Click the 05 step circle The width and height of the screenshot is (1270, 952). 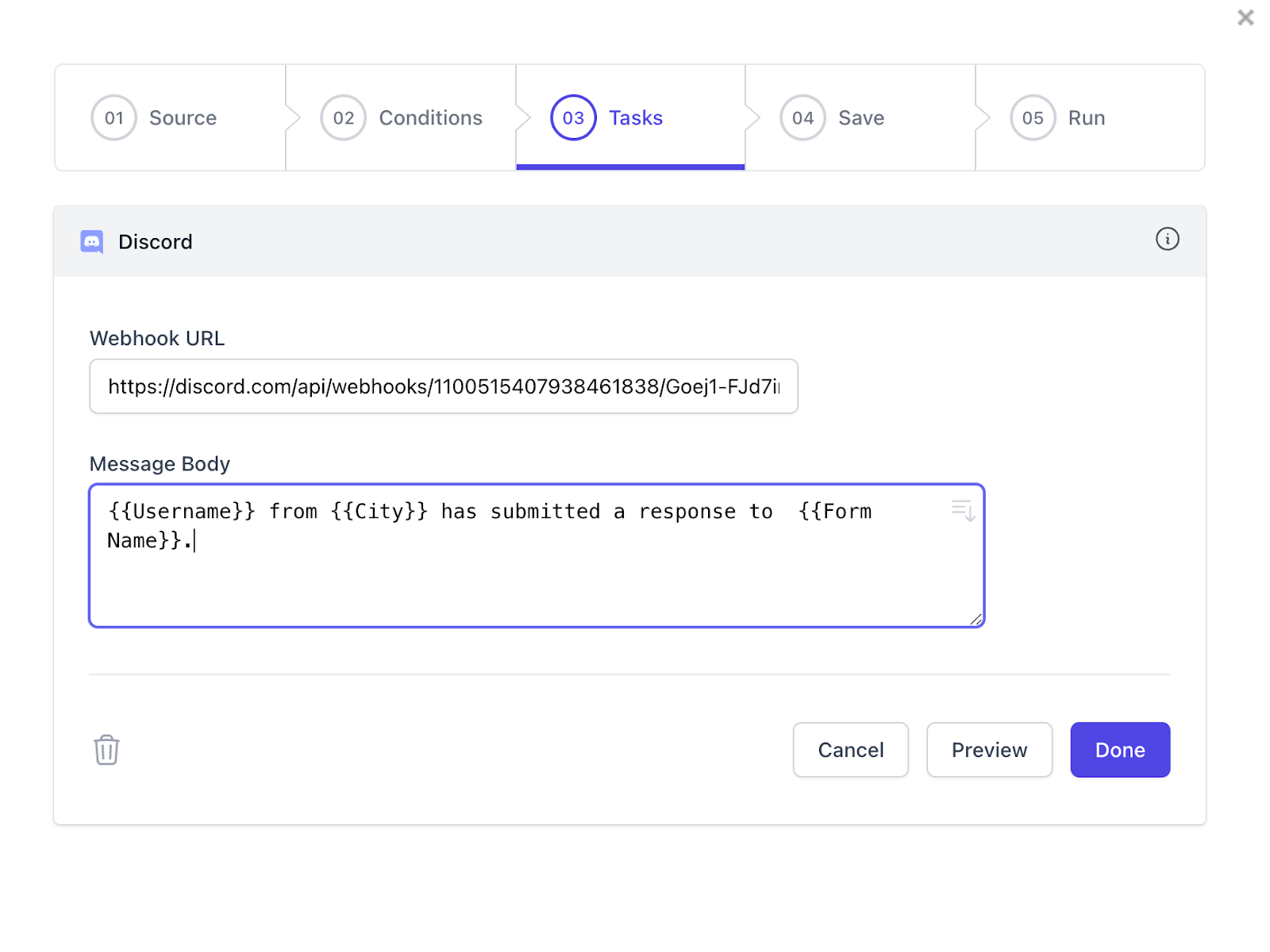pyautogui.click(x=1033, y=118)
